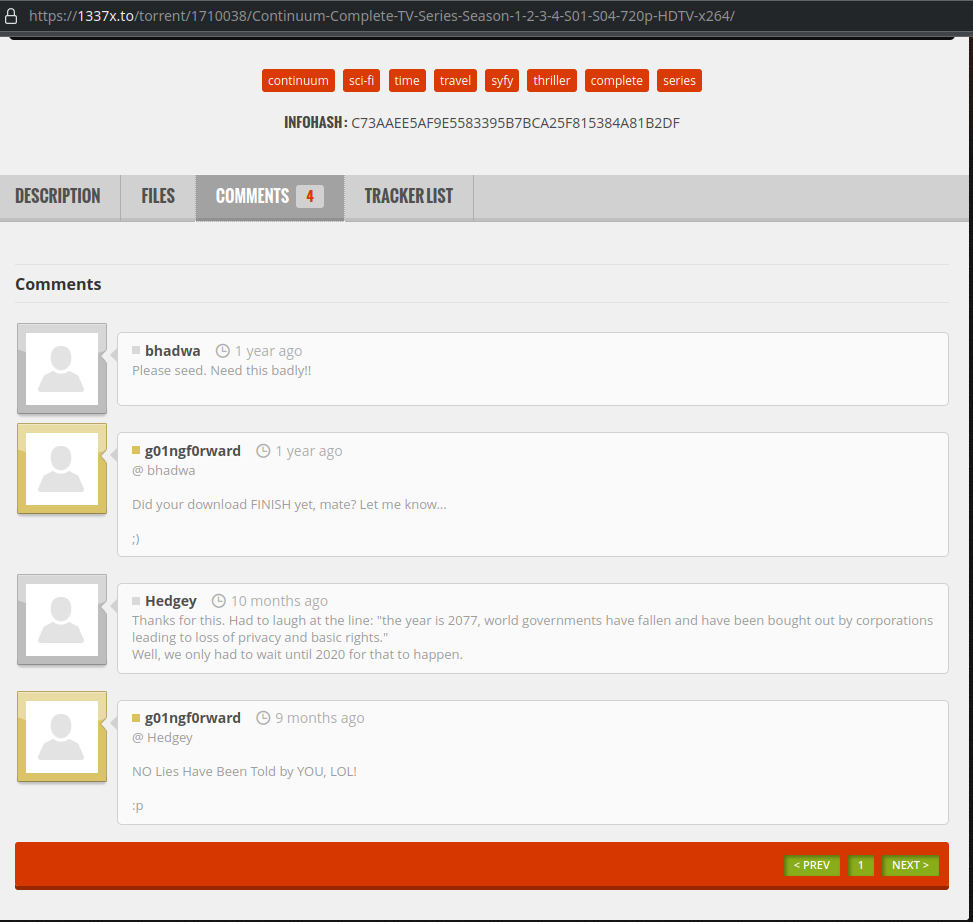Screen dimensions: 973x922
Task: Switch to the Tracker List tab
Action: click(x=409, y=196)
